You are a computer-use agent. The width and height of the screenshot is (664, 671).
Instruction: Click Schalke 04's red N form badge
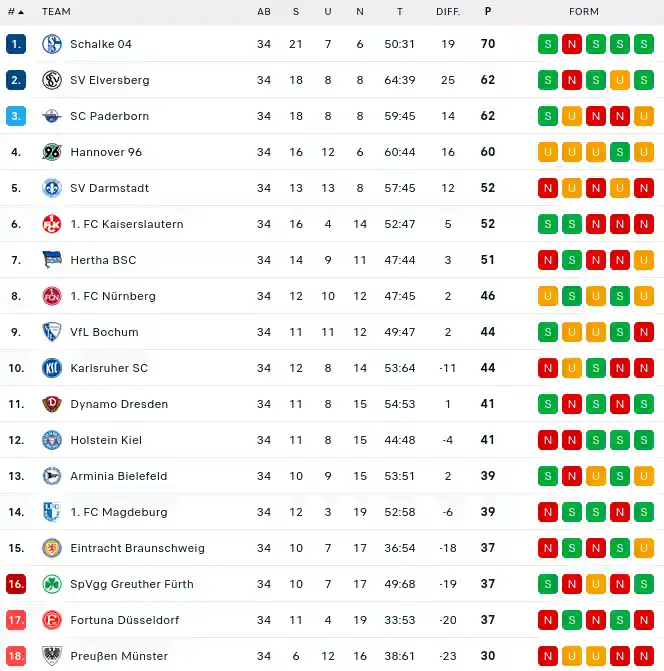click(572, 44)
